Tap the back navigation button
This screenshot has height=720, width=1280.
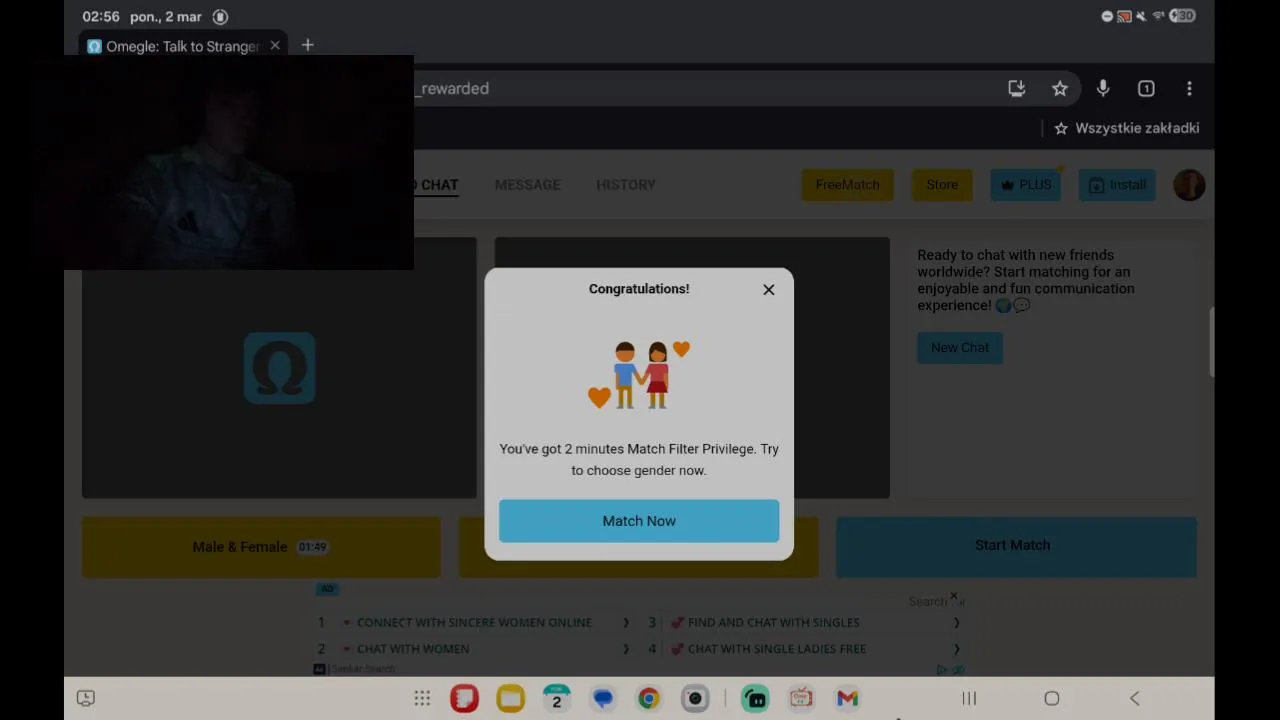point(1134,699)
